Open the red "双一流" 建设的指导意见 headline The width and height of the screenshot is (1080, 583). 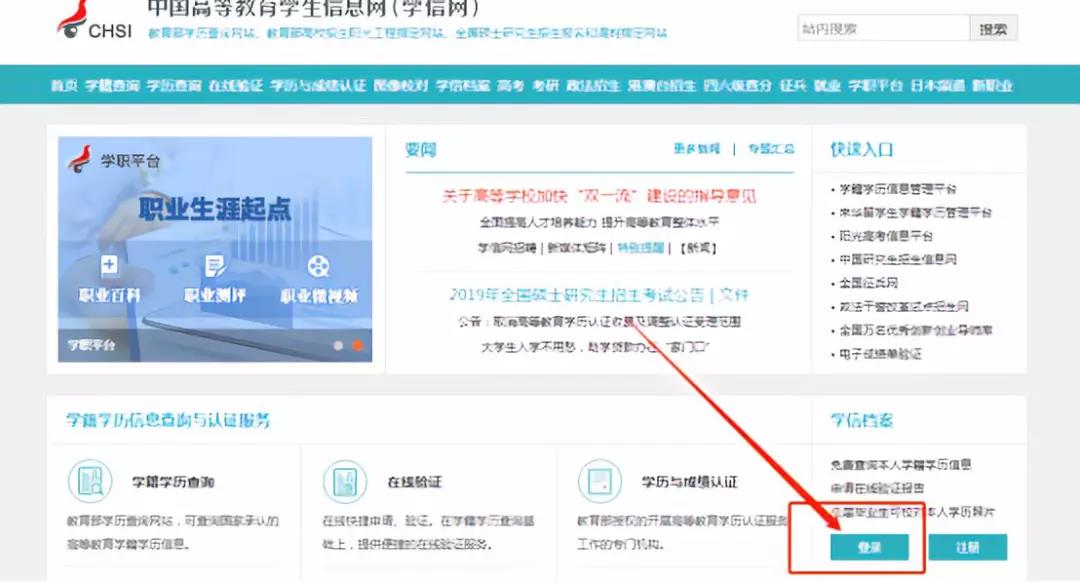599,196
